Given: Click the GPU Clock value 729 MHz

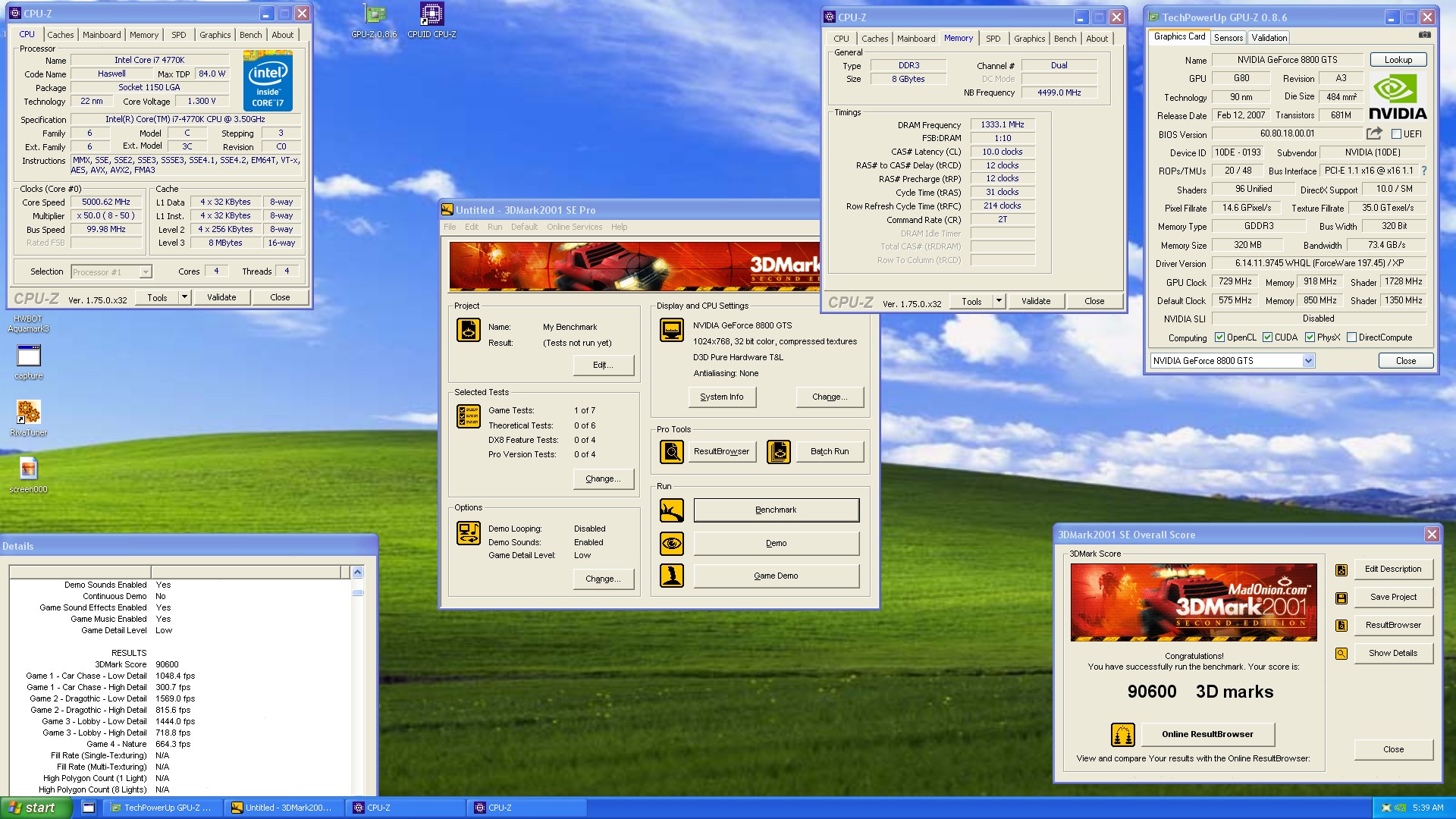Looking at the screenshot, I should point(1235,281).
